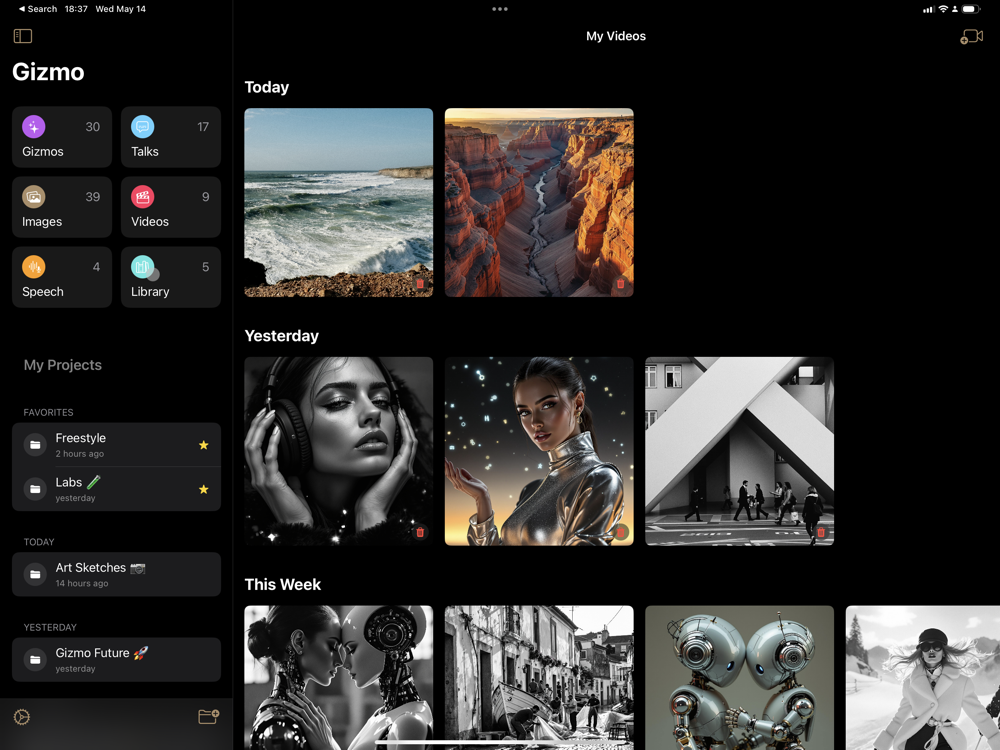Unfavorite Freestyle project star
The width and height of the screenshot is (1000, 750).
tap(203, 445)
